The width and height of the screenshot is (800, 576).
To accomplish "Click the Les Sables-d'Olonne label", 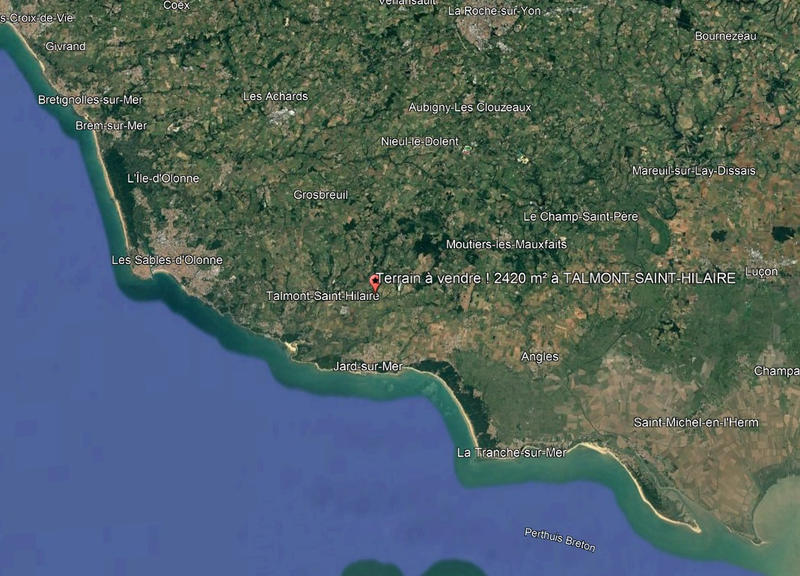I will coord(167,260).
